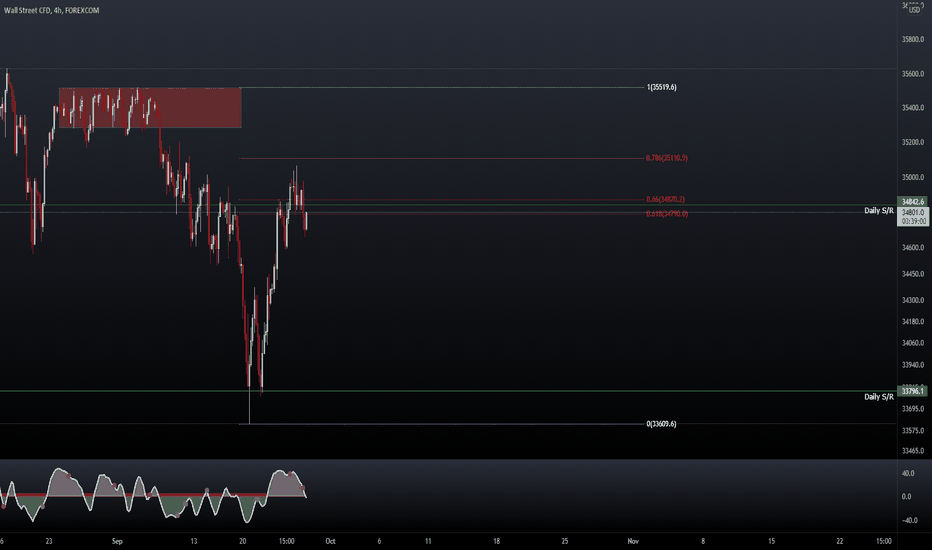The image size is (932, 550).
Task: Select the Daily S/R label near 34842.6
Action: point(879,210)
